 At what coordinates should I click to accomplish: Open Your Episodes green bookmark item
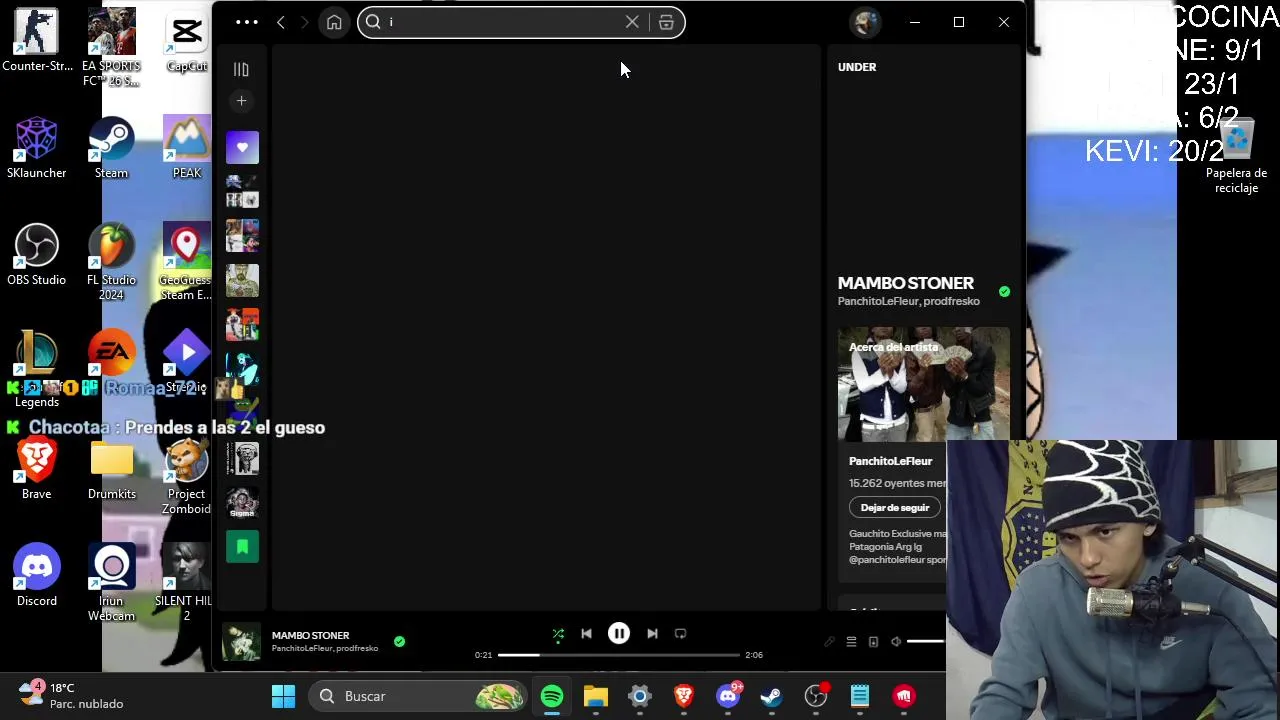point(242,547)
